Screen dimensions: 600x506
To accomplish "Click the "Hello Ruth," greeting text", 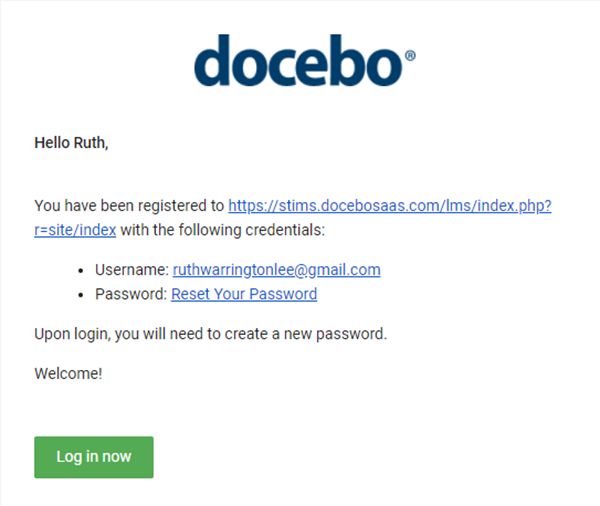I will tap(71, 143).
